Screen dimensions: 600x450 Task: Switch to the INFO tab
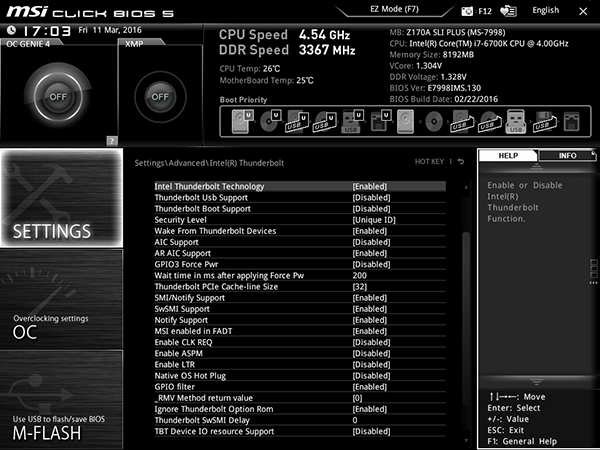(567, 155)
